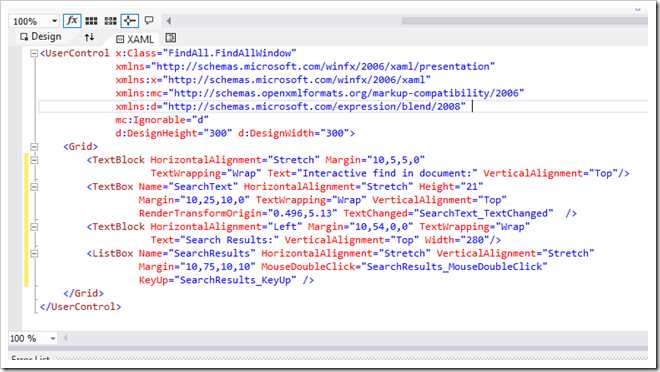Click the xmlns:mc markup-compatibility line
Image resolution: width=660 pixels, height=372 pixels.
tap(320, 93)
